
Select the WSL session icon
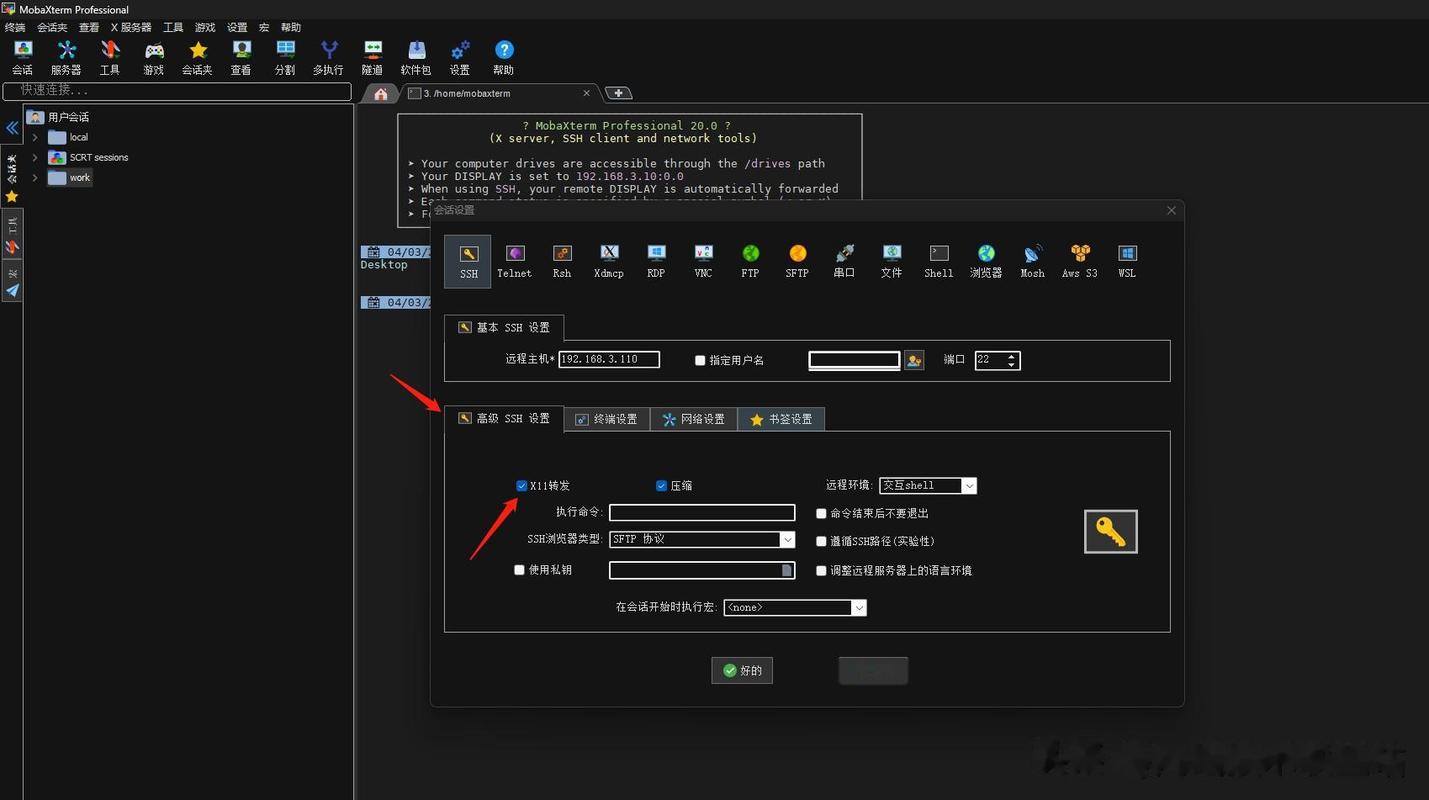tap(1127, 261)
